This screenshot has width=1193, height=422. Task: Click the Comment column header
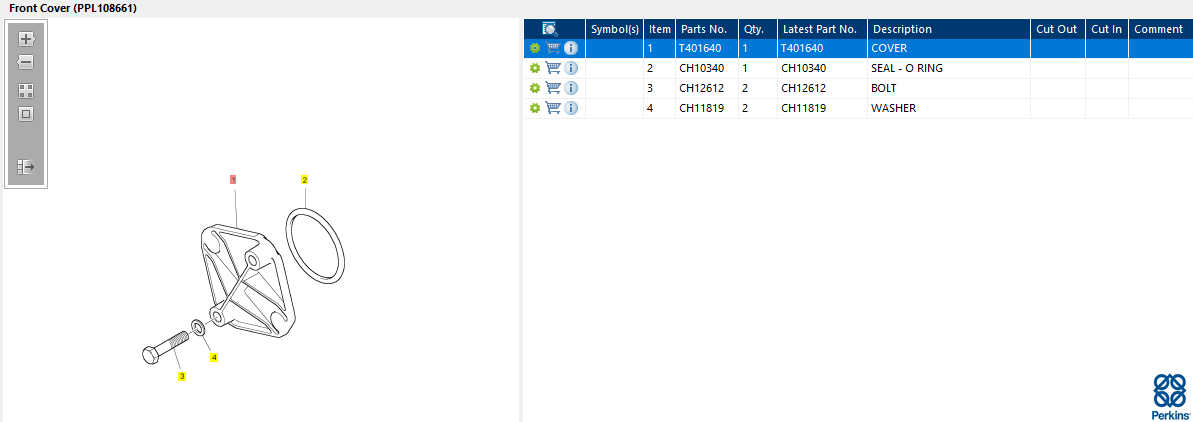coord(1160,29)
